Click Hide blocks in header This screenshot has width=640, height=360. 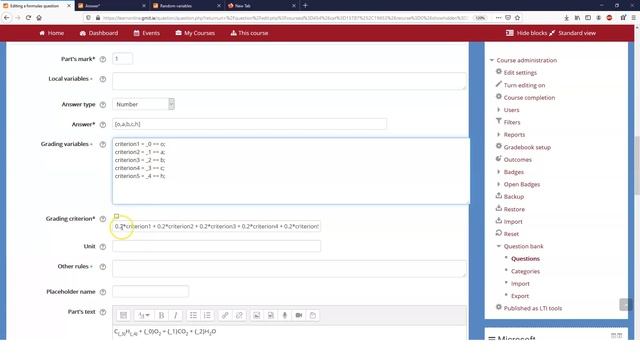coord(527,33)
